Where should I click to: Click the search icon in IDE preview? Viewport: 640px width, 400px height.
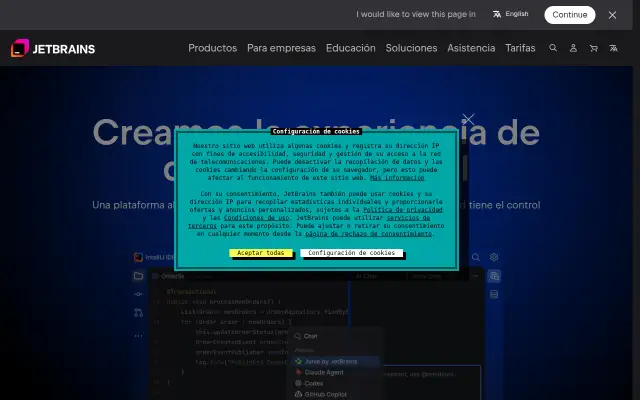(476, 257)
